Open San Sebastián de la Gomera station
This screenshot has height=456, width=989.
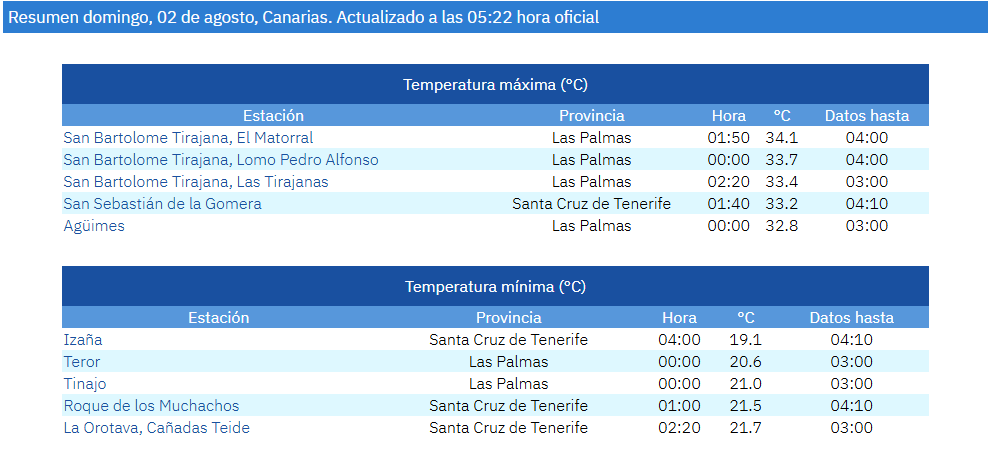163,204
